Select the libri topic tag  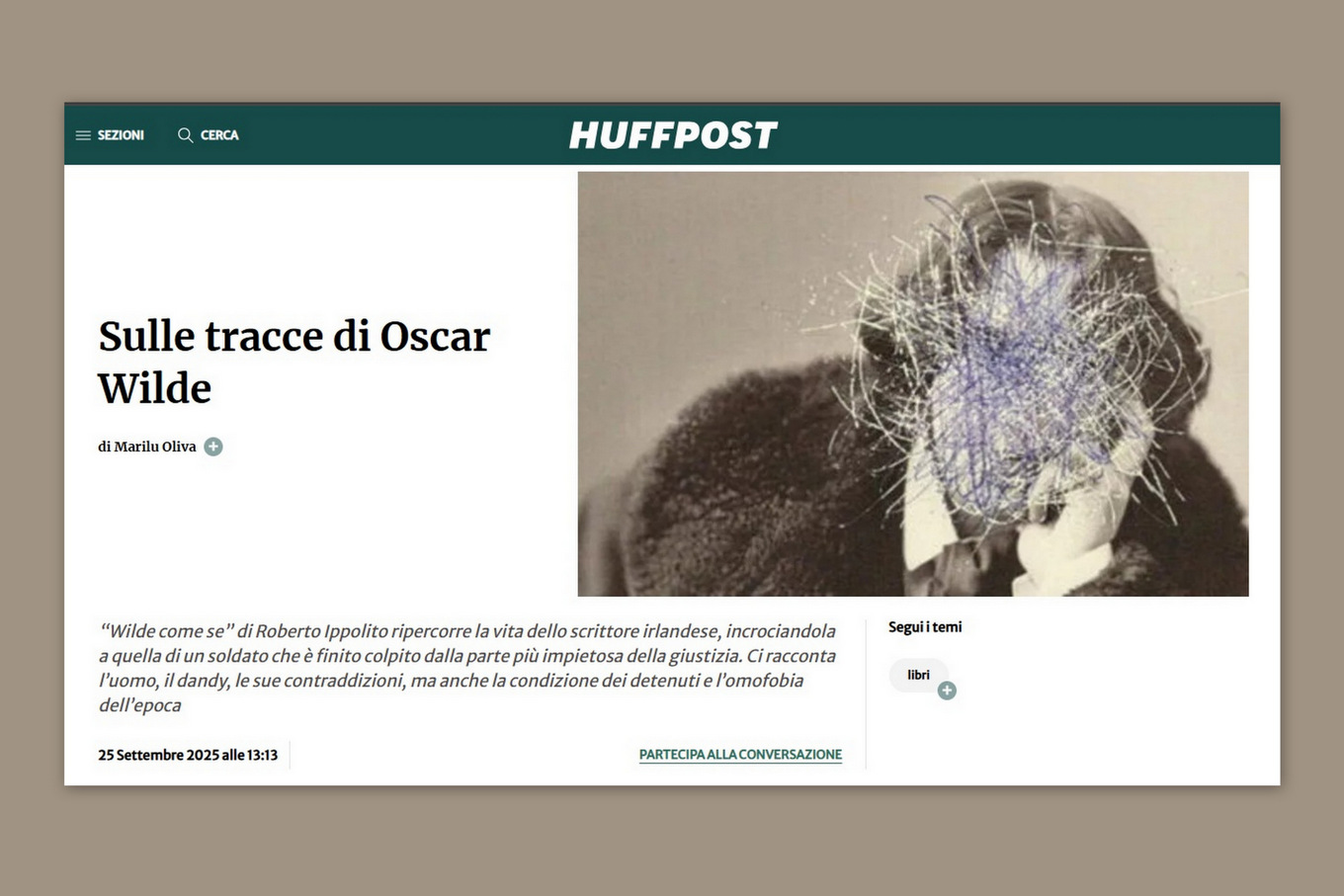pyautogui.click(x=918, y=675)
